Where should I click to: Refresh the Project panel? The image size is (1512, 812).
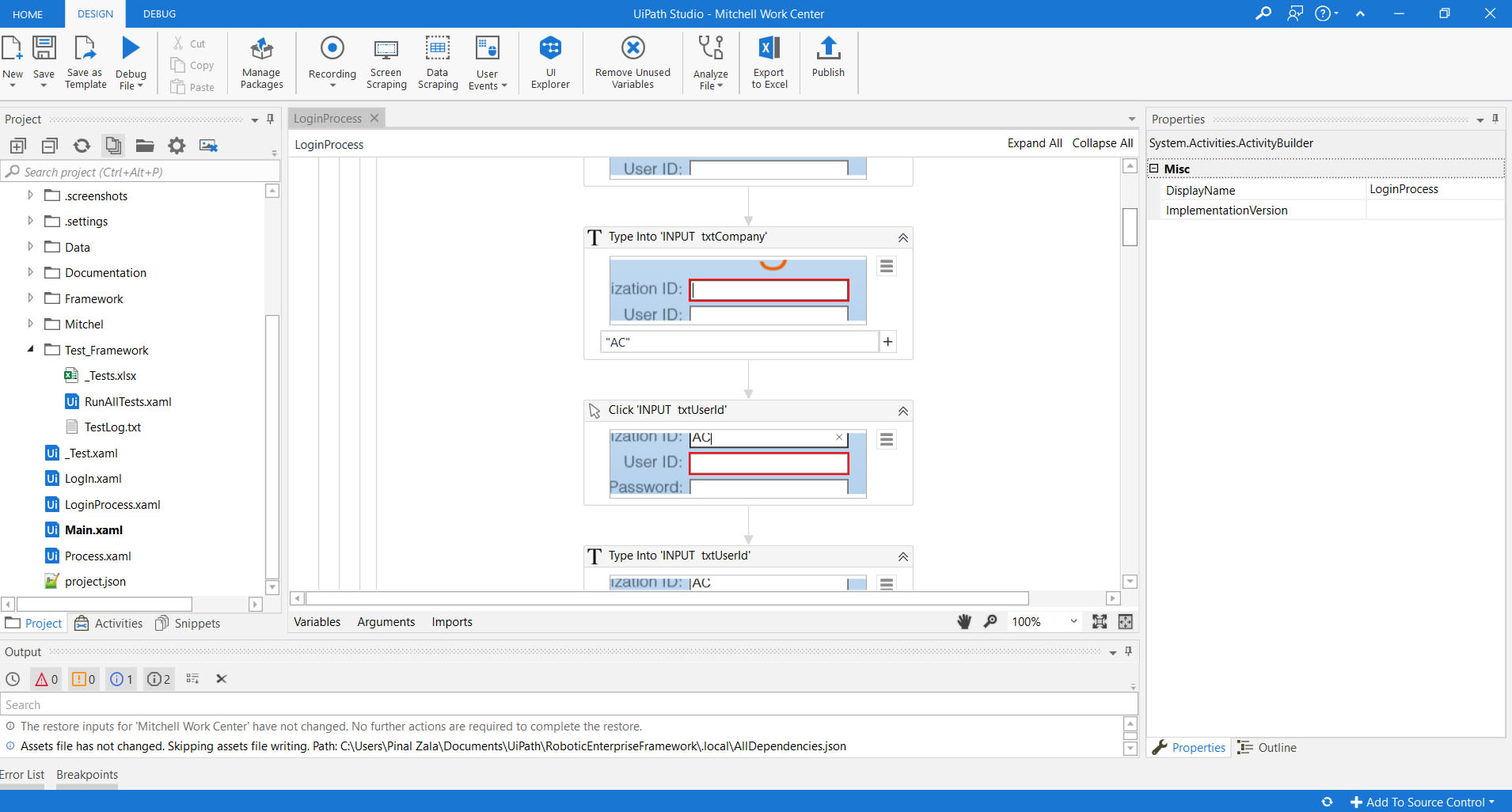click(x=82, y=146)
